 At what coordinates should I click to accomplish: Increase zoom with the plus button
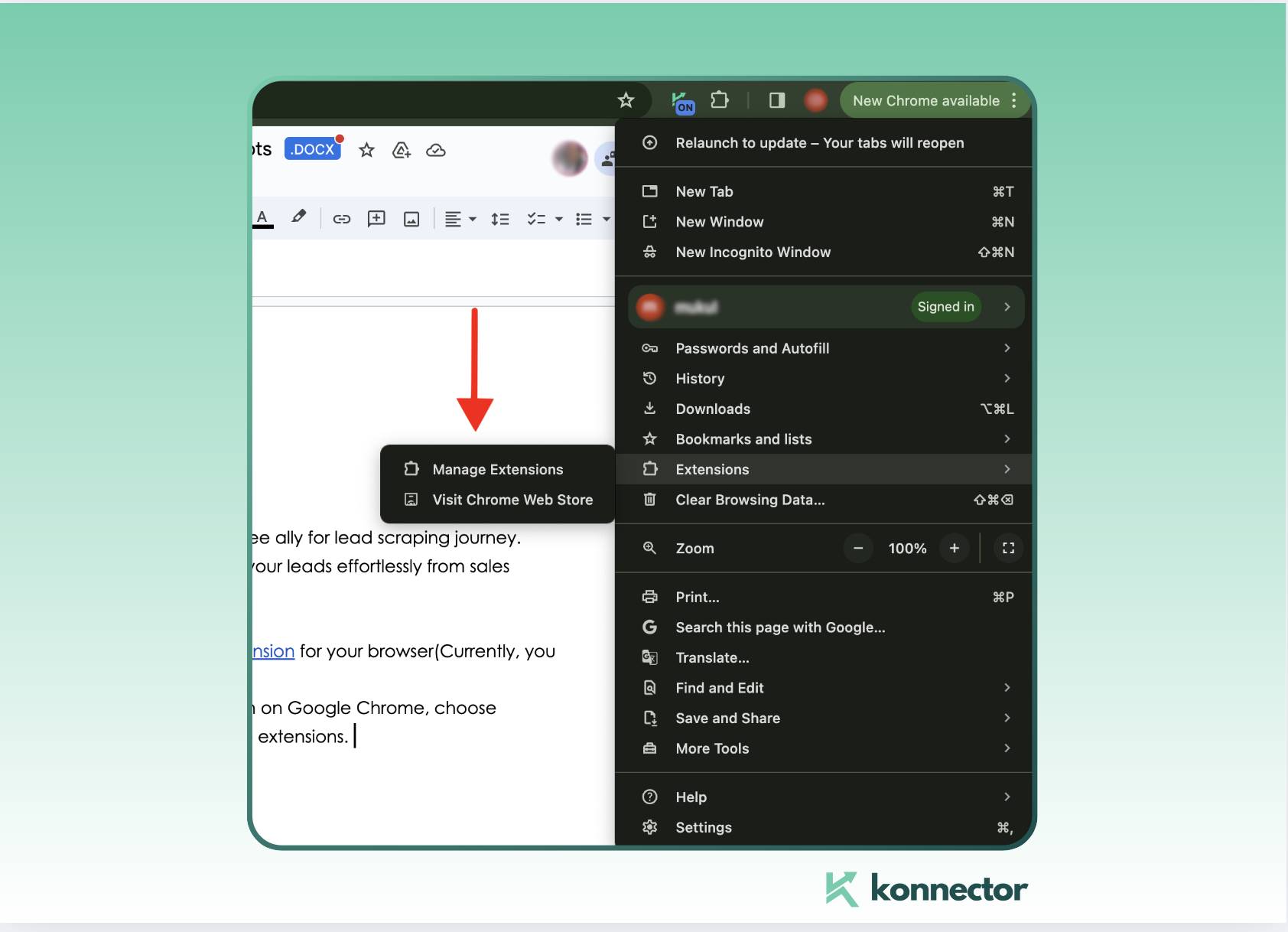click(x=955, y=548)
